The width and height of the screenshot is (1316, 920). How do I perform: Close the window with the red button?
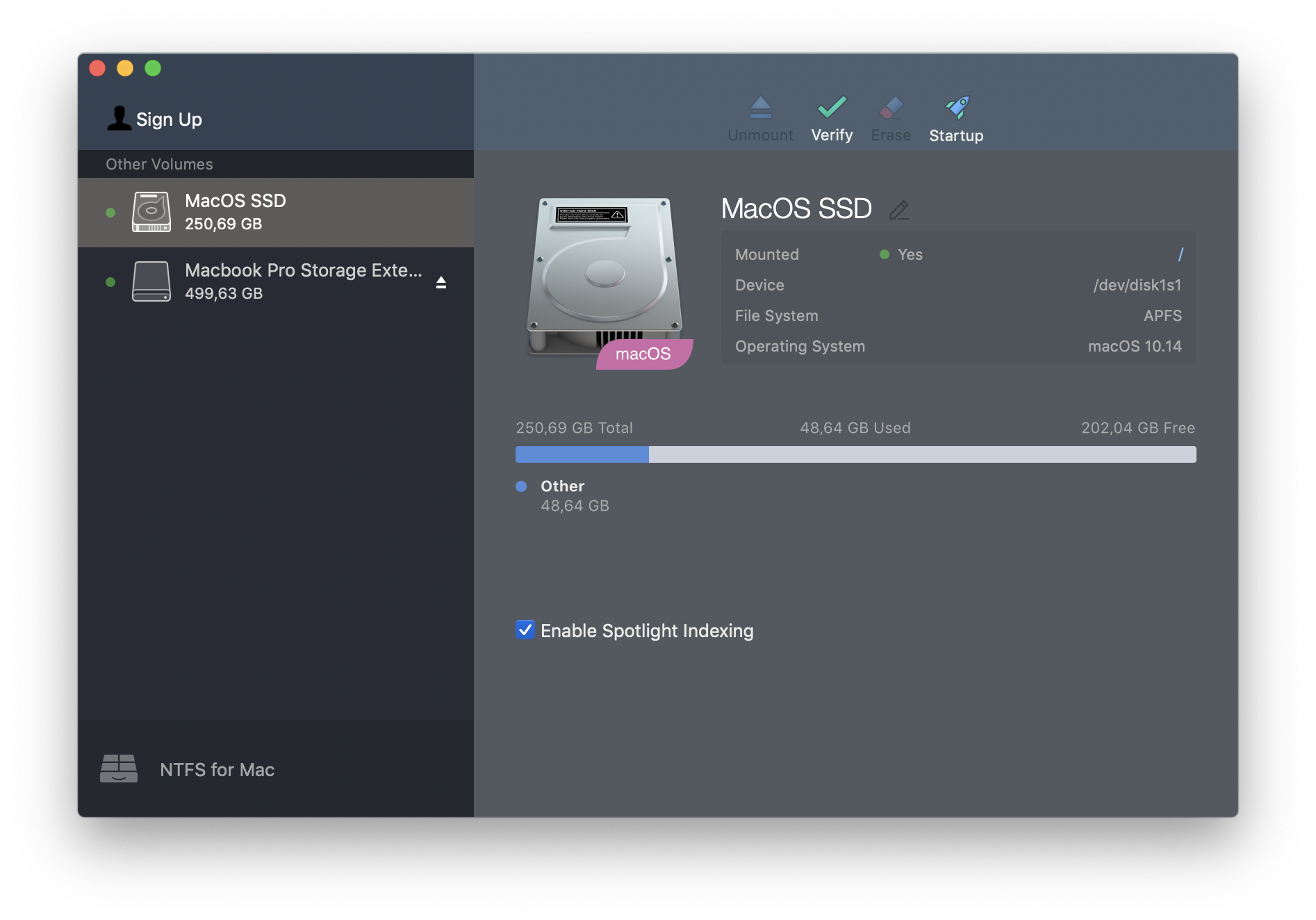pos(97,68)
